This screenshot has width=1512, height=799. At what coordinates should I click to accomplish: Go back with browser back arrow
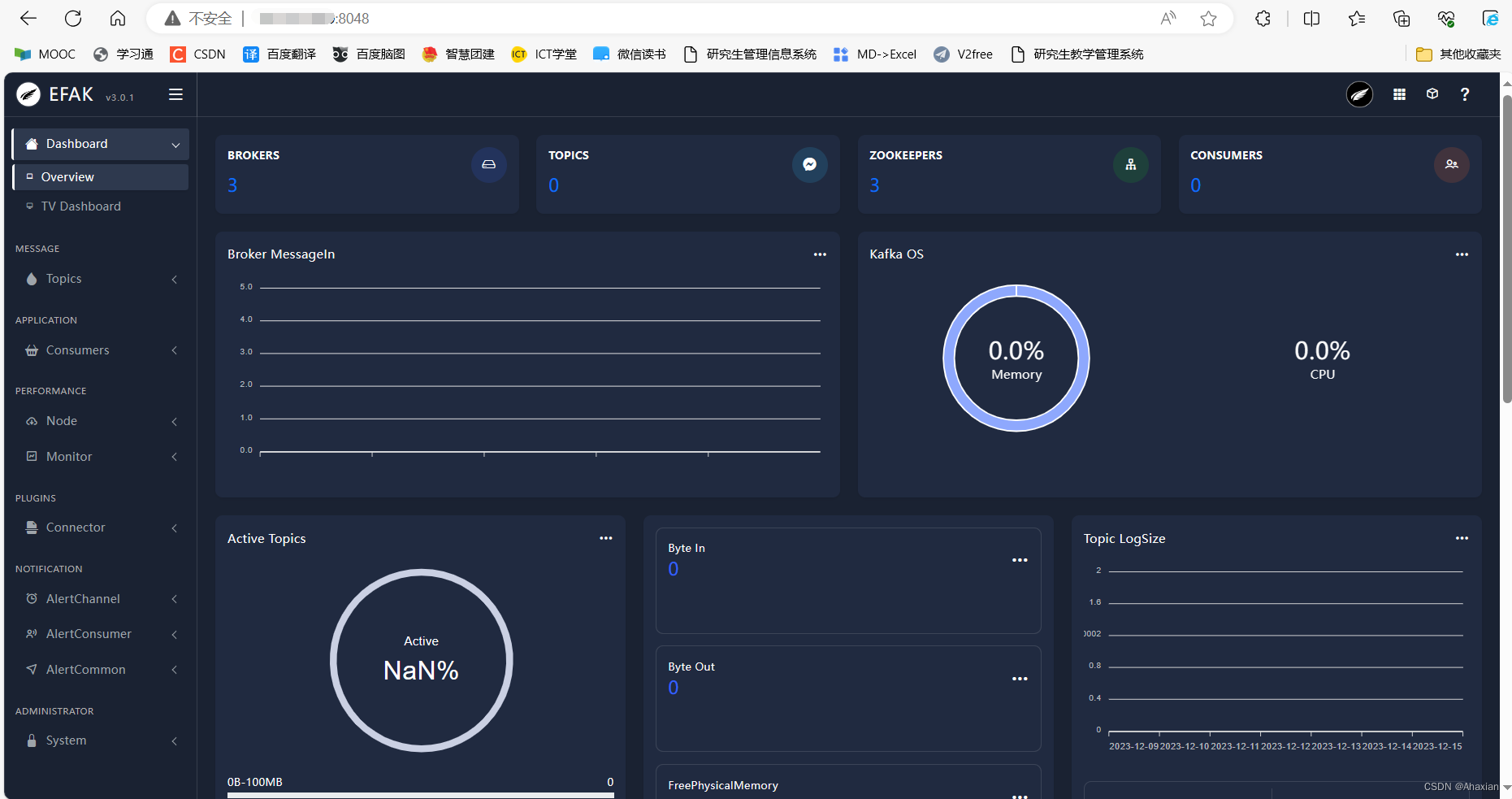coord(28,18)
